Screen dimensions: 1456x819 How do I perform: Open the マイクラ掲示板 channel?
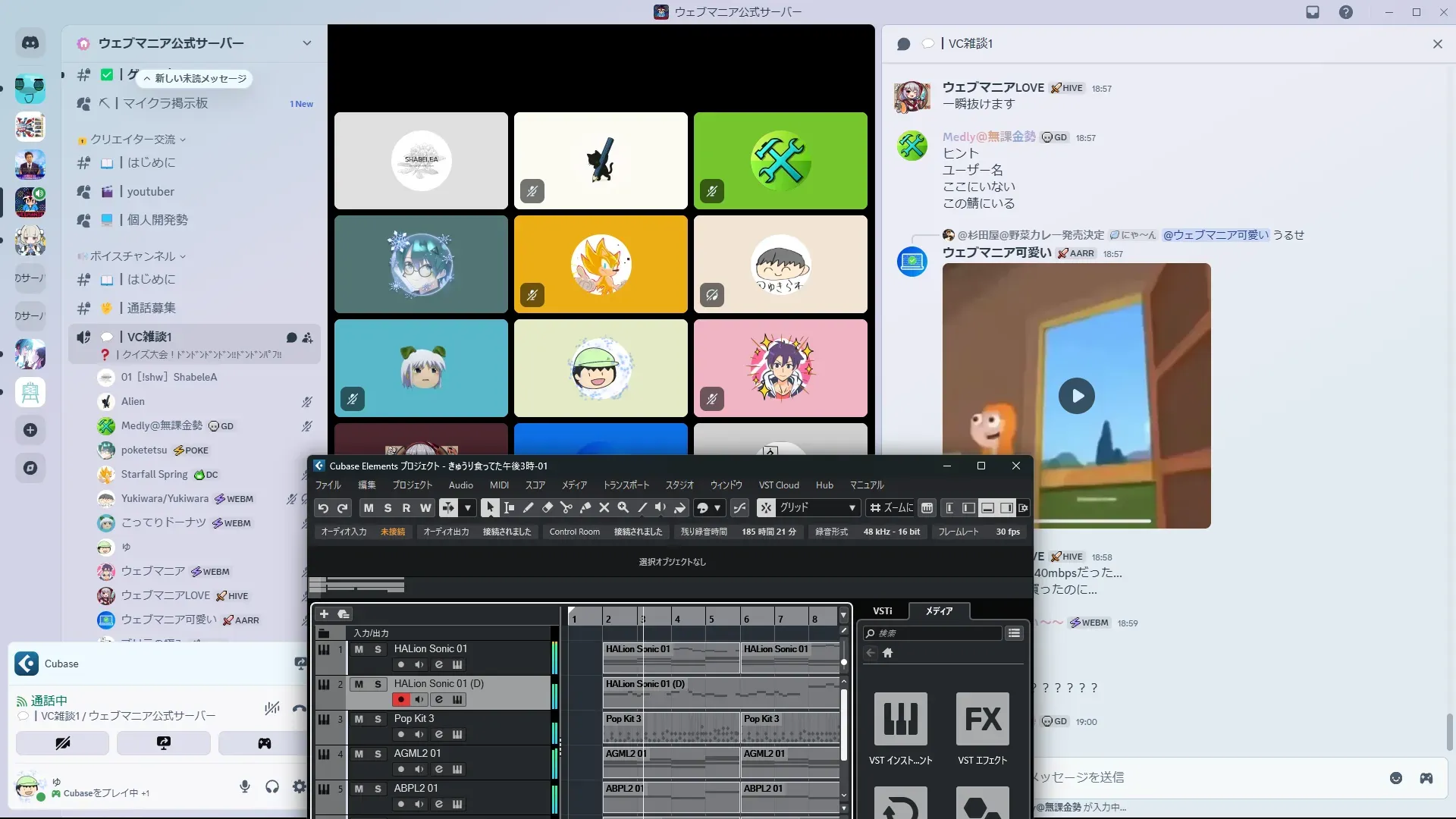coord(165,103)
